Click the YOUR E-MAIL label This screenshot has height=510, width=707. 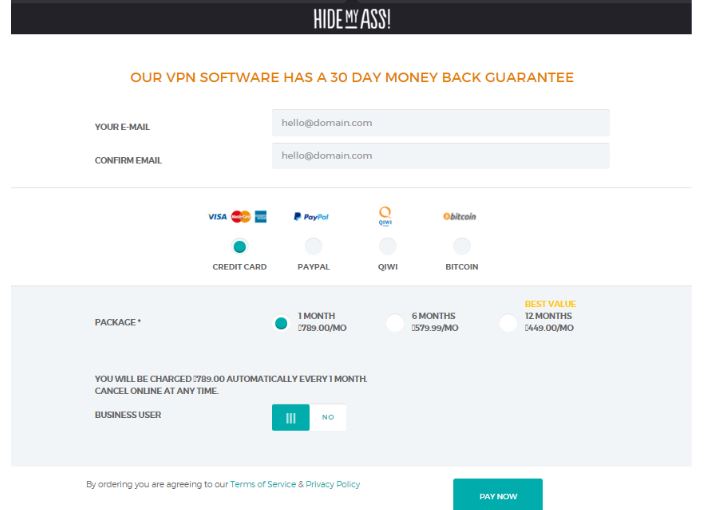coord(122,127)
